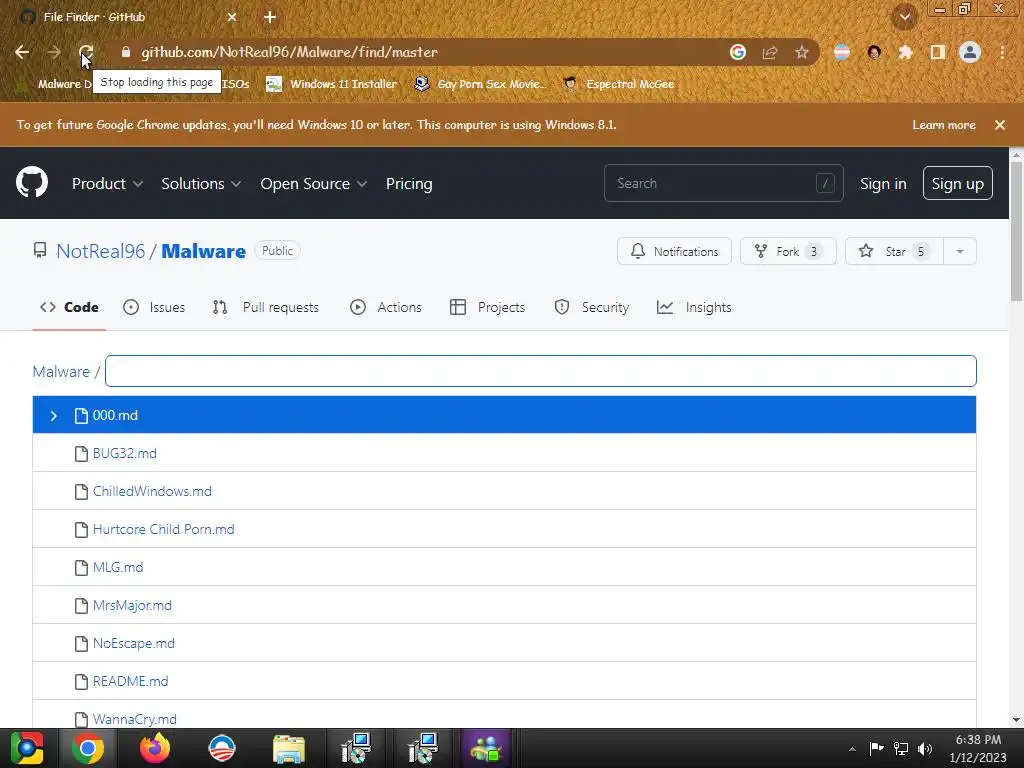The height and width of the screenshot is (768, 1024).
Task: Click the Chrome taskbar icon
Action: (x=88, y=748)
